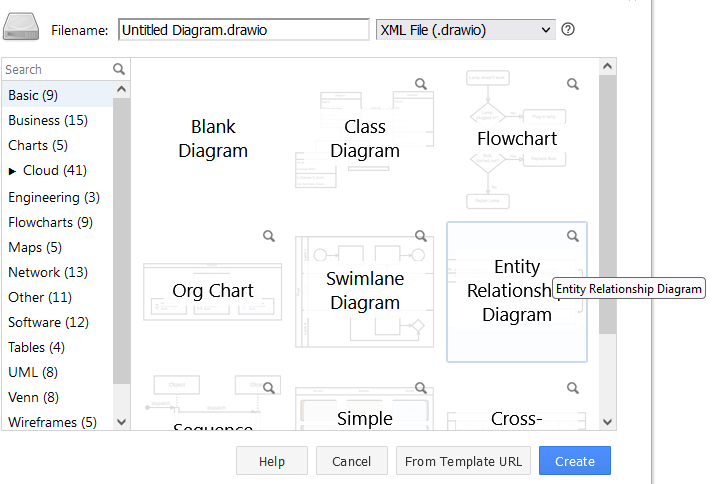Click the search magnifier icon in the category search box

(119, 69)
